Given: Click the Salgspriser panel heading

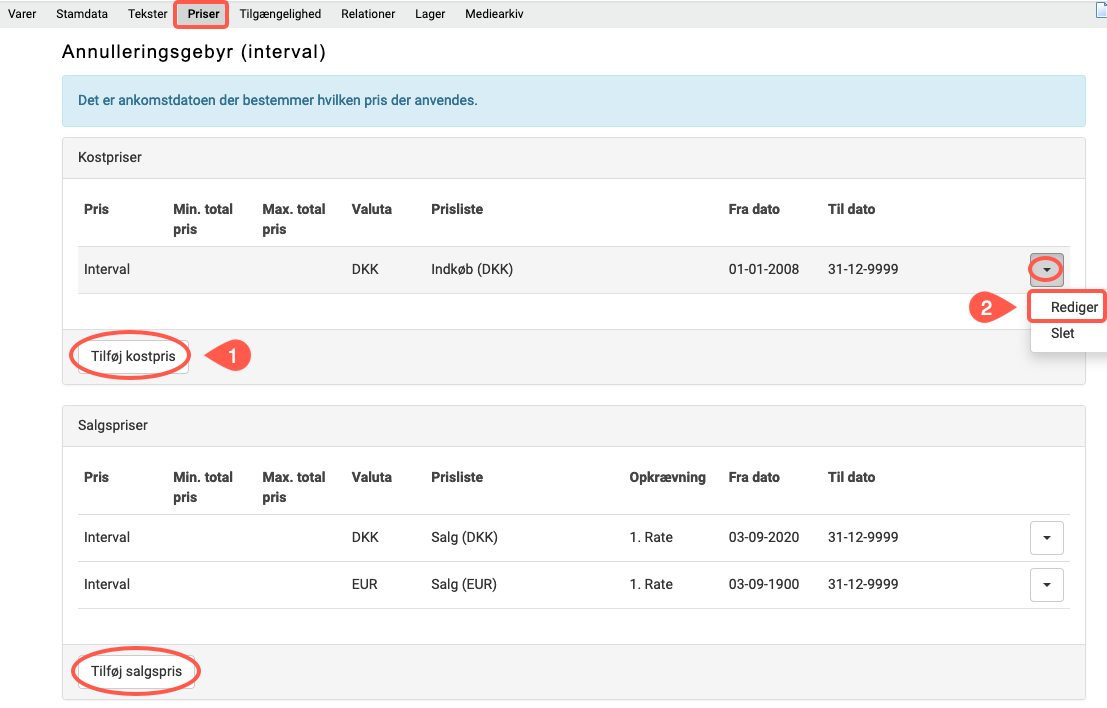Looking at the screenshot, I should (x=113, y=426).
